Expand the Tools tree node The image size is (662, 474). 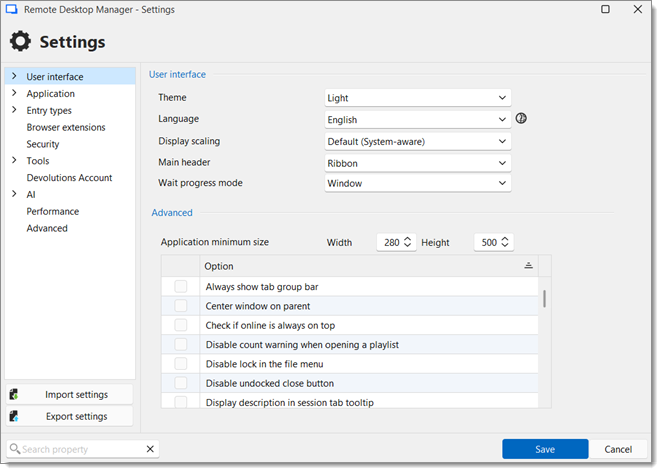coord(14,160)
